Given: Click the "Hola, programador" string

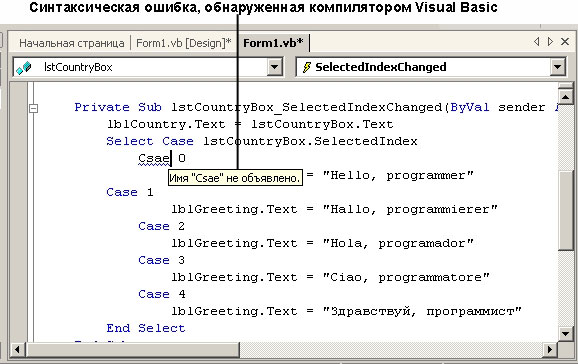Looking at the screenshot, I should [x=398, y=243].
